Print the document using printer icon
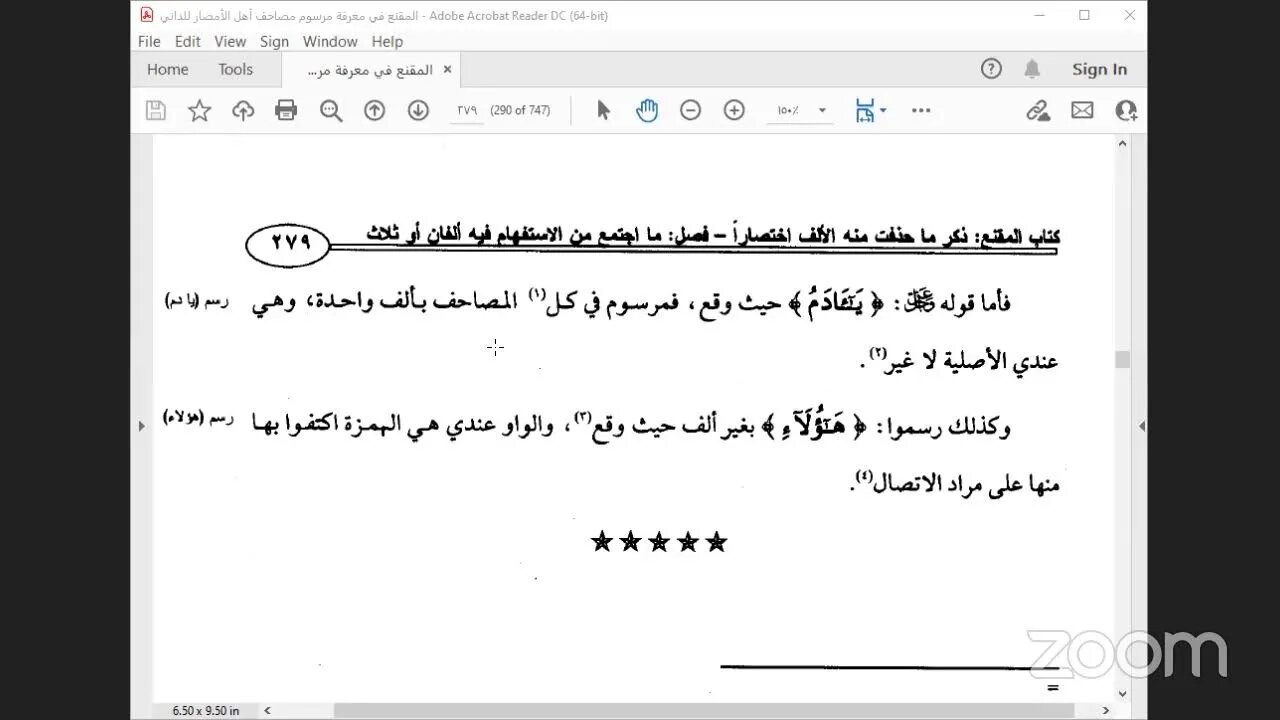 coord(286,111)
